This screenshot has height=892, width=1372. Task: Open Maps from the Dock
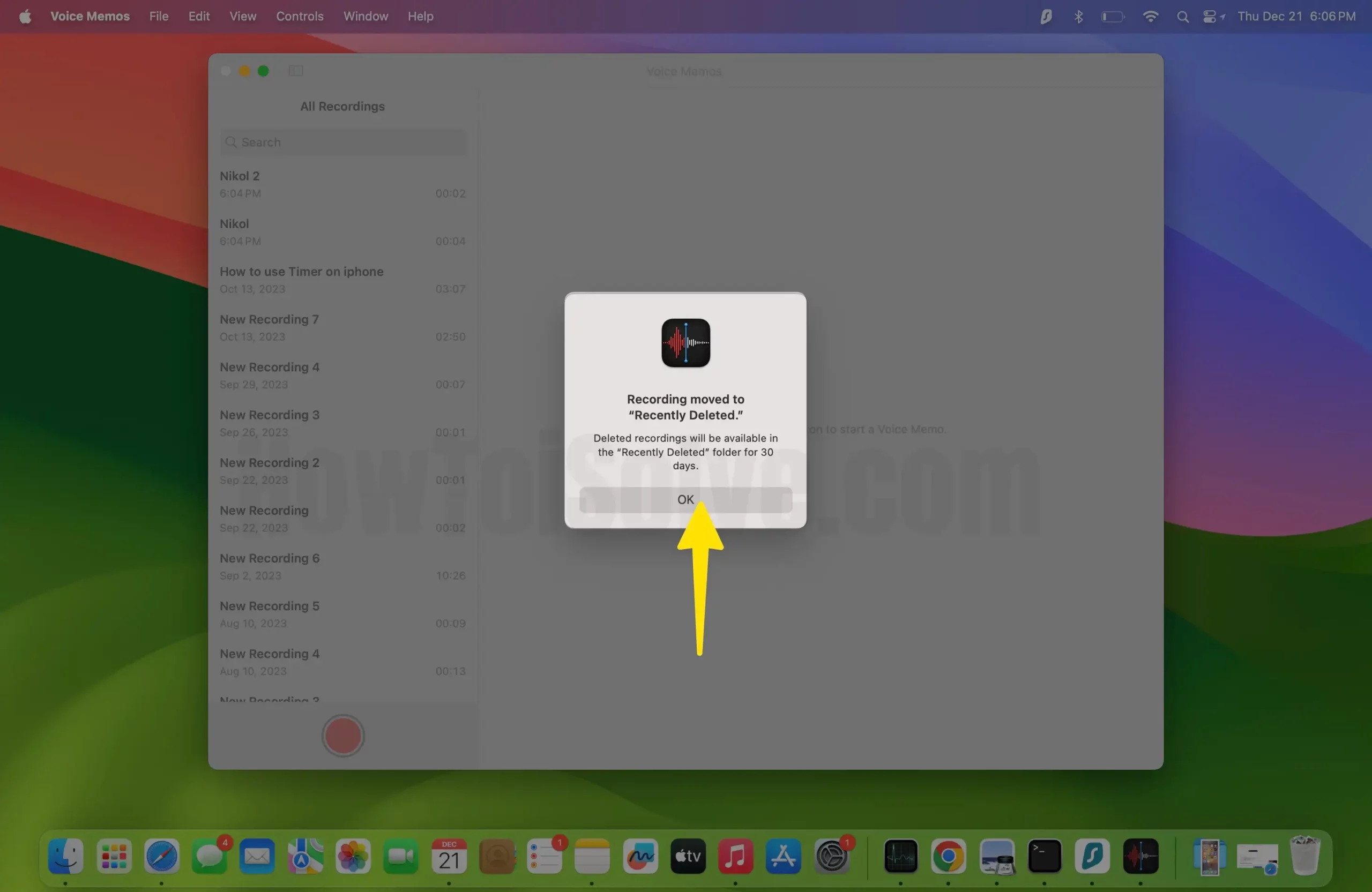305,856
